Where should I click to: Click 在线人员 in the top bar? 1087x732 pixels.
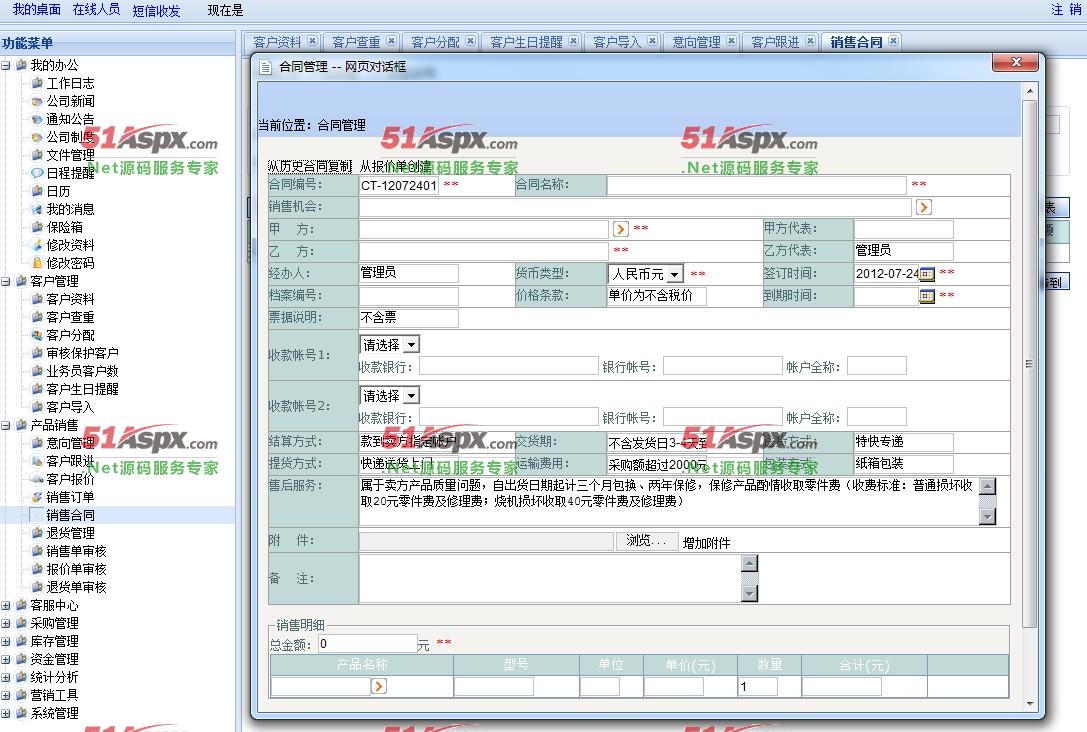(96, 10)
